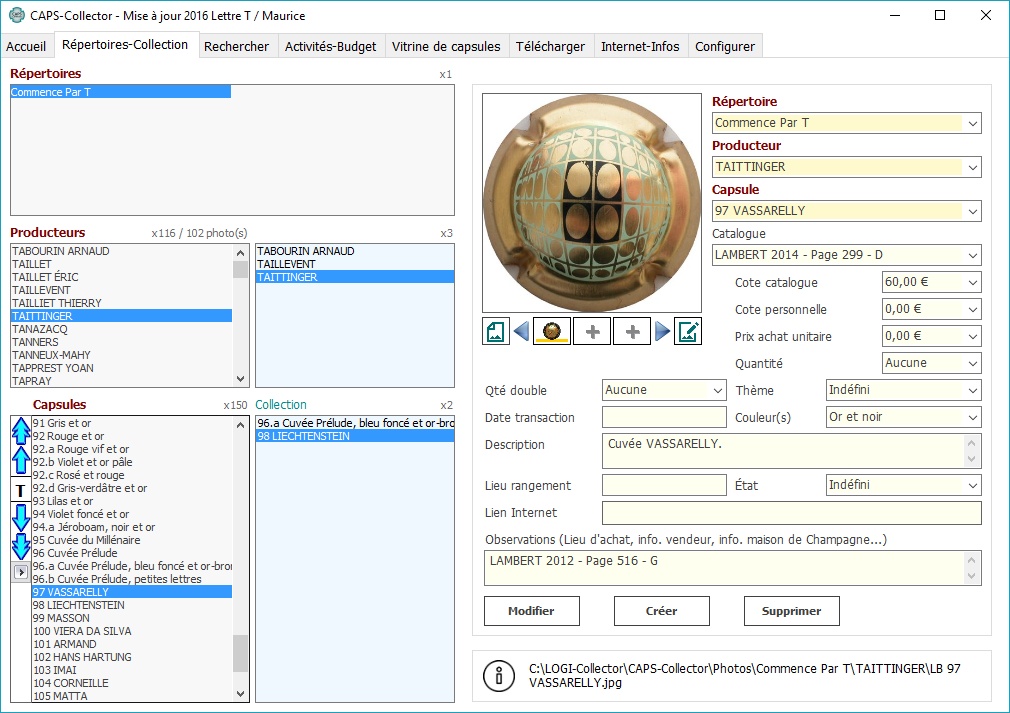Expand the Cote catalogue dropdown

(973, 282)
